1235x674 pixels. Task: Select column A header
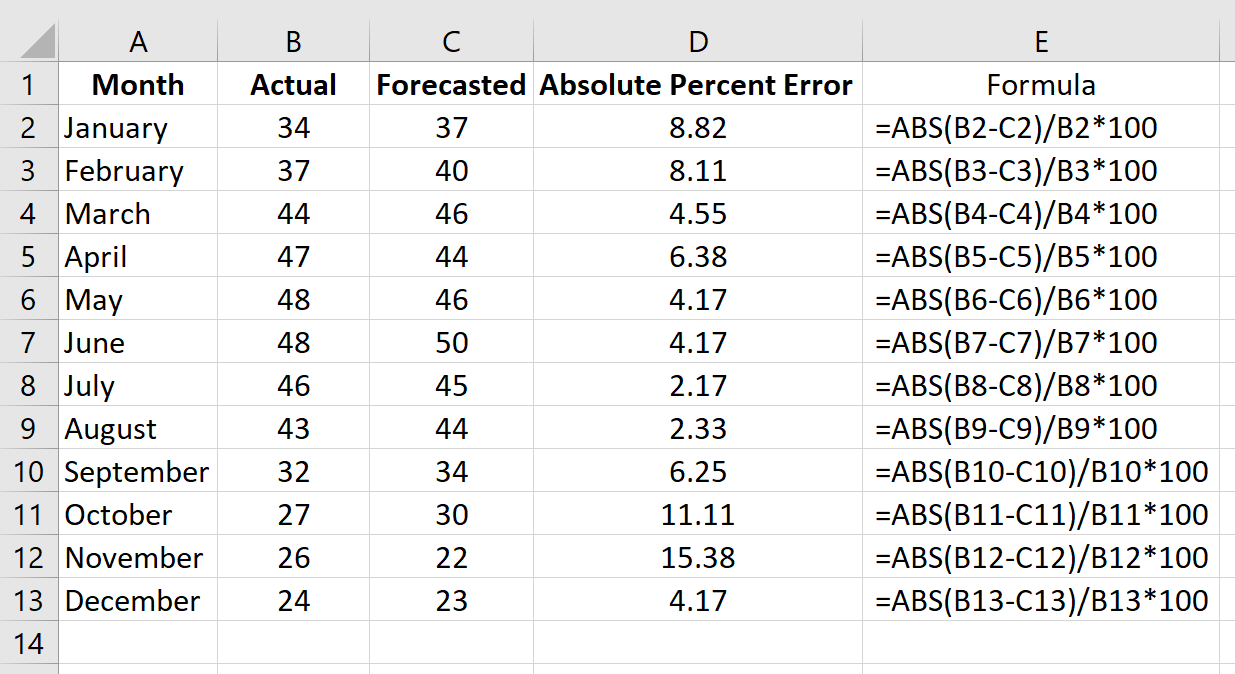138,42
